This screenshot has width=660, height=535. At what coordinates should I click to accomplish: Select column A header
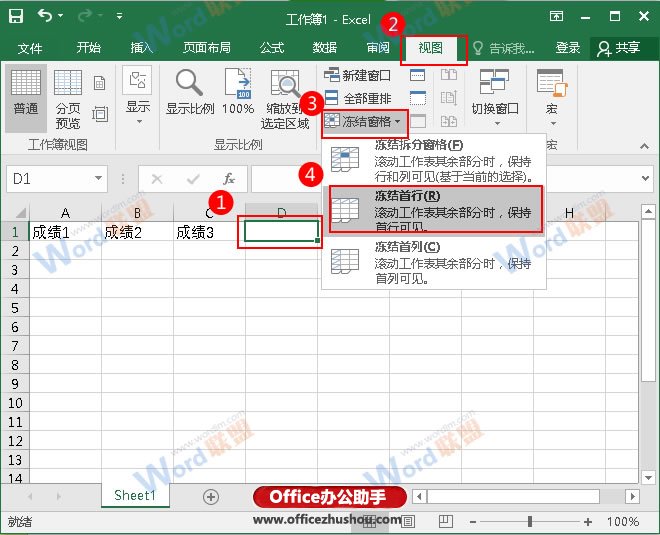click(x=65, y=213)
